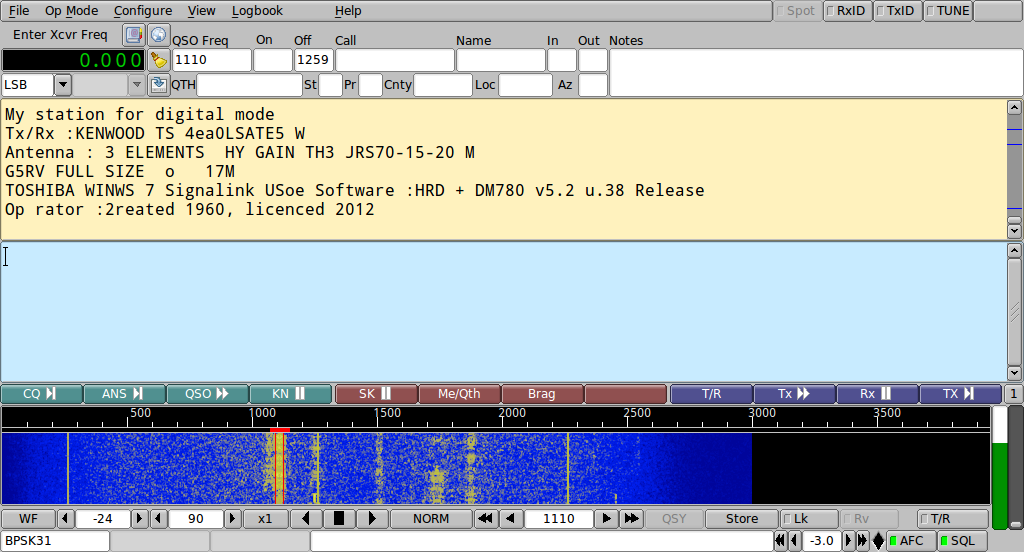
Task: Open the Configure menu
Action: pyautogui.click(x=143, y=11)
